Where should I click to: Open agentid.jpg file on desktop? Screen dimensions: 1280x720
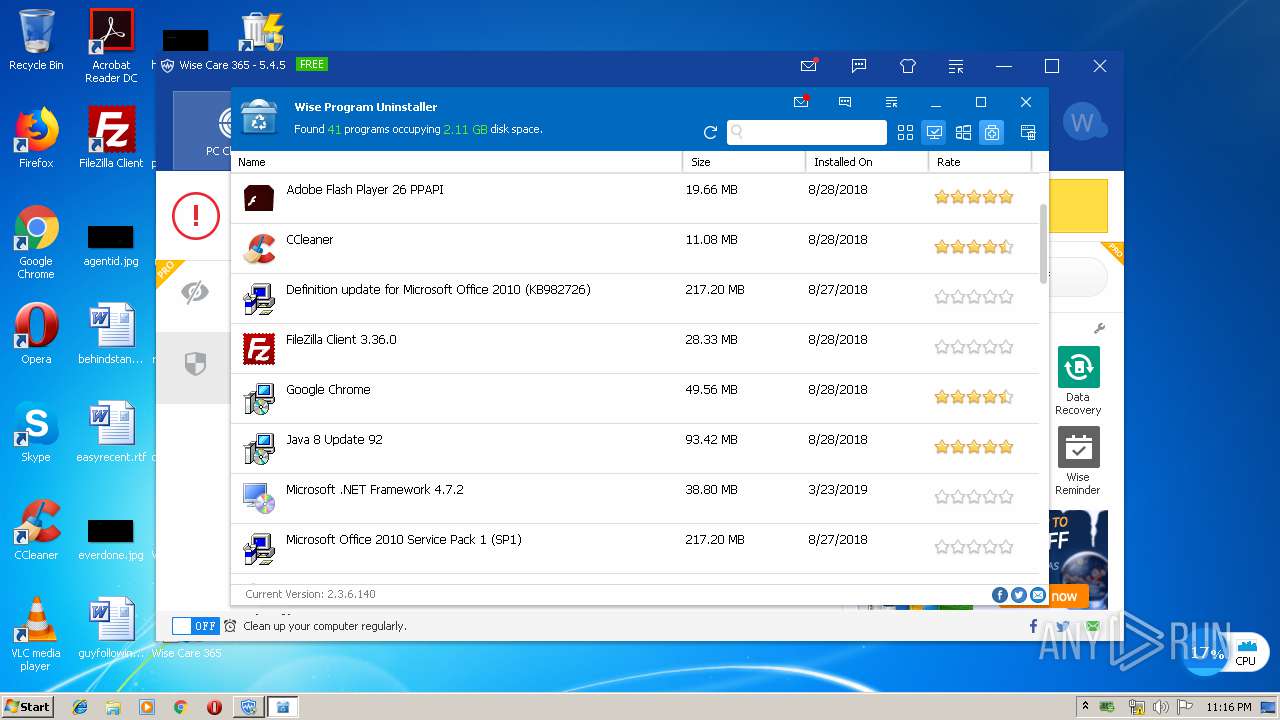pyautogui.click(x=111, y=245)
